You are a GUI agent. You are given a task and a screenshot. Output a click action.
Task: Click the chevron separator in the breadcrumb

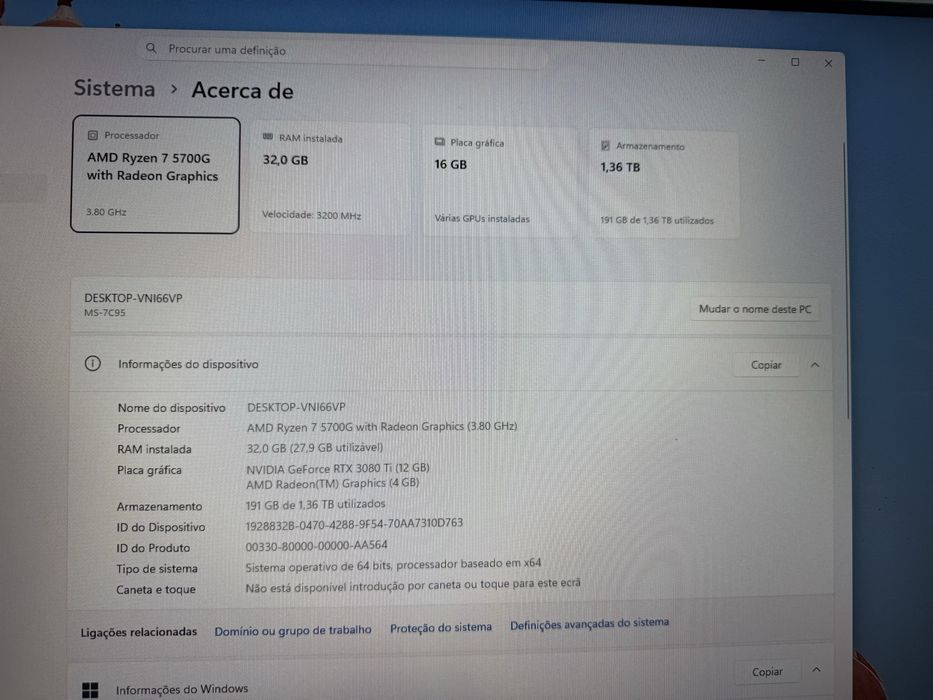174,89
